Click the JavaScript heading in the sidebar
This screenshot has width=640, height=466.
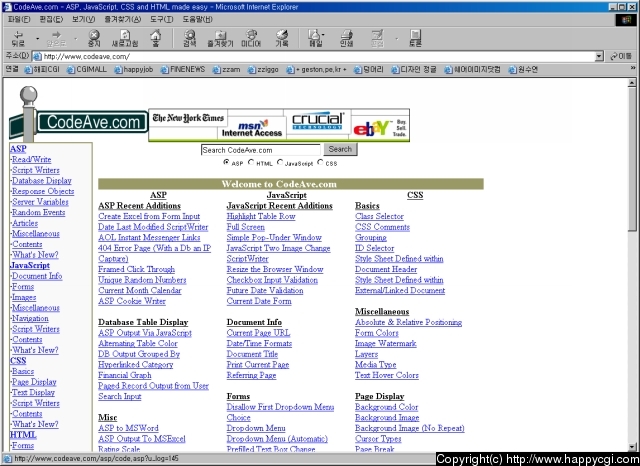pyautogui.click(x=30, y=265)
